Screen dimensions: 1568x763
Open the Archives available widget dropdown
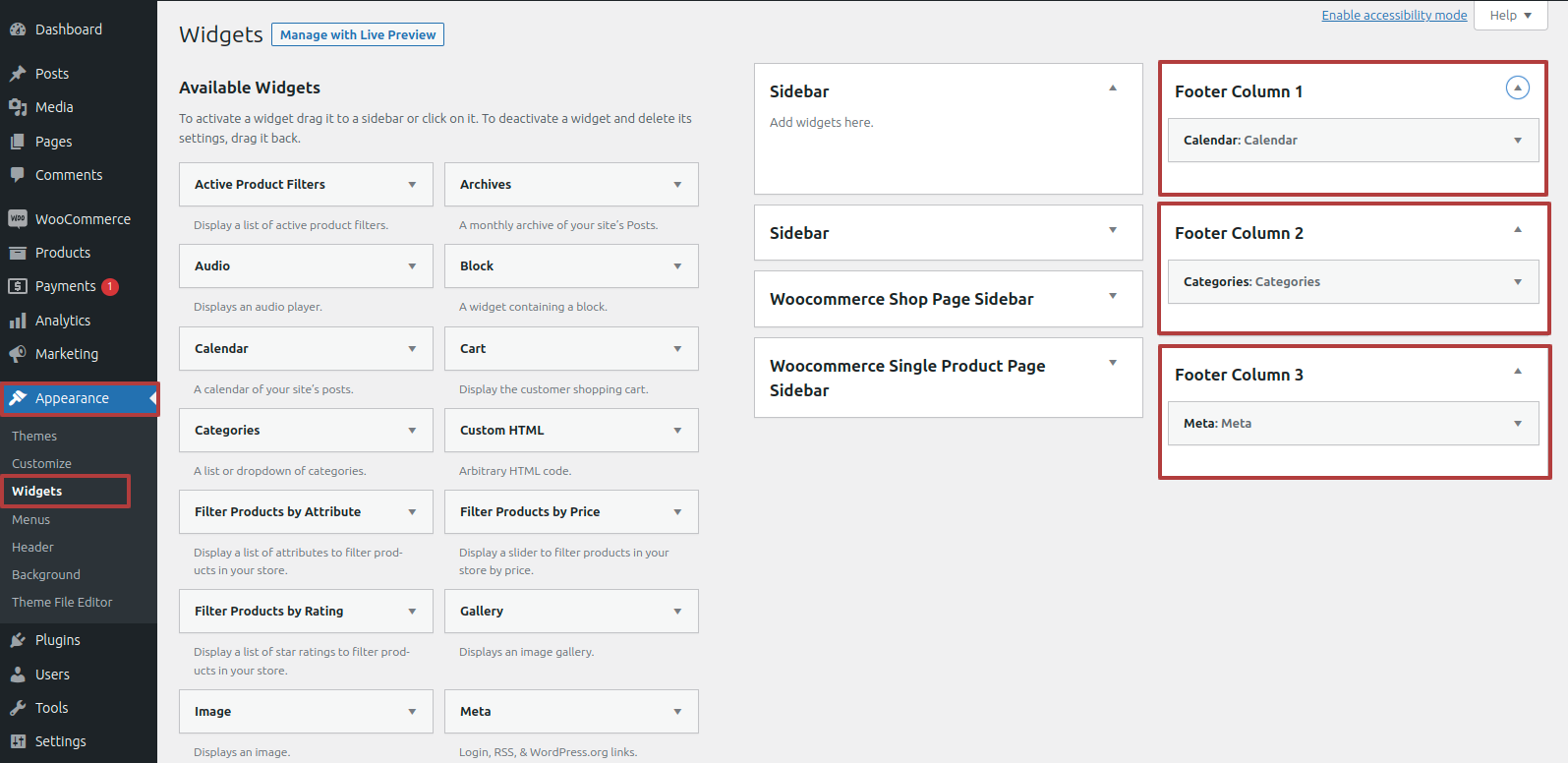click(x=676, y=185)
